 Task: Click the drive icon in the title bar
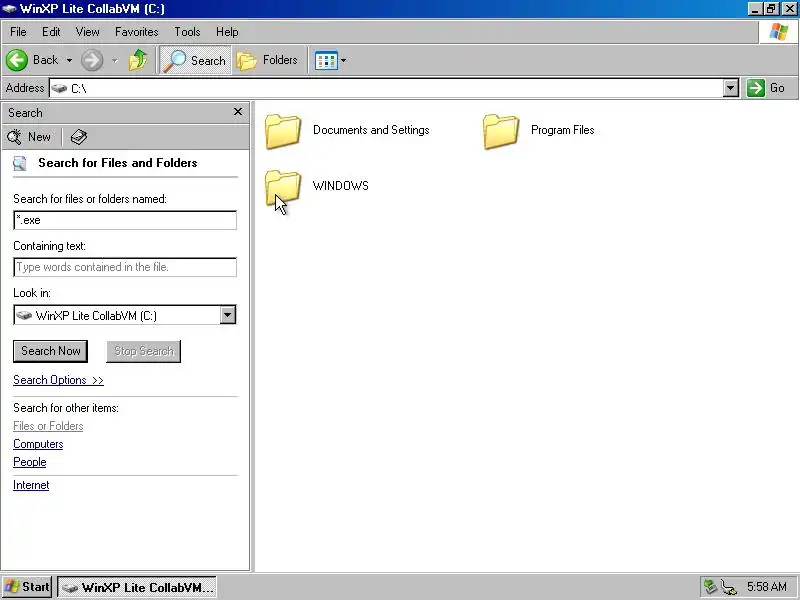click(x=9, y=9)
